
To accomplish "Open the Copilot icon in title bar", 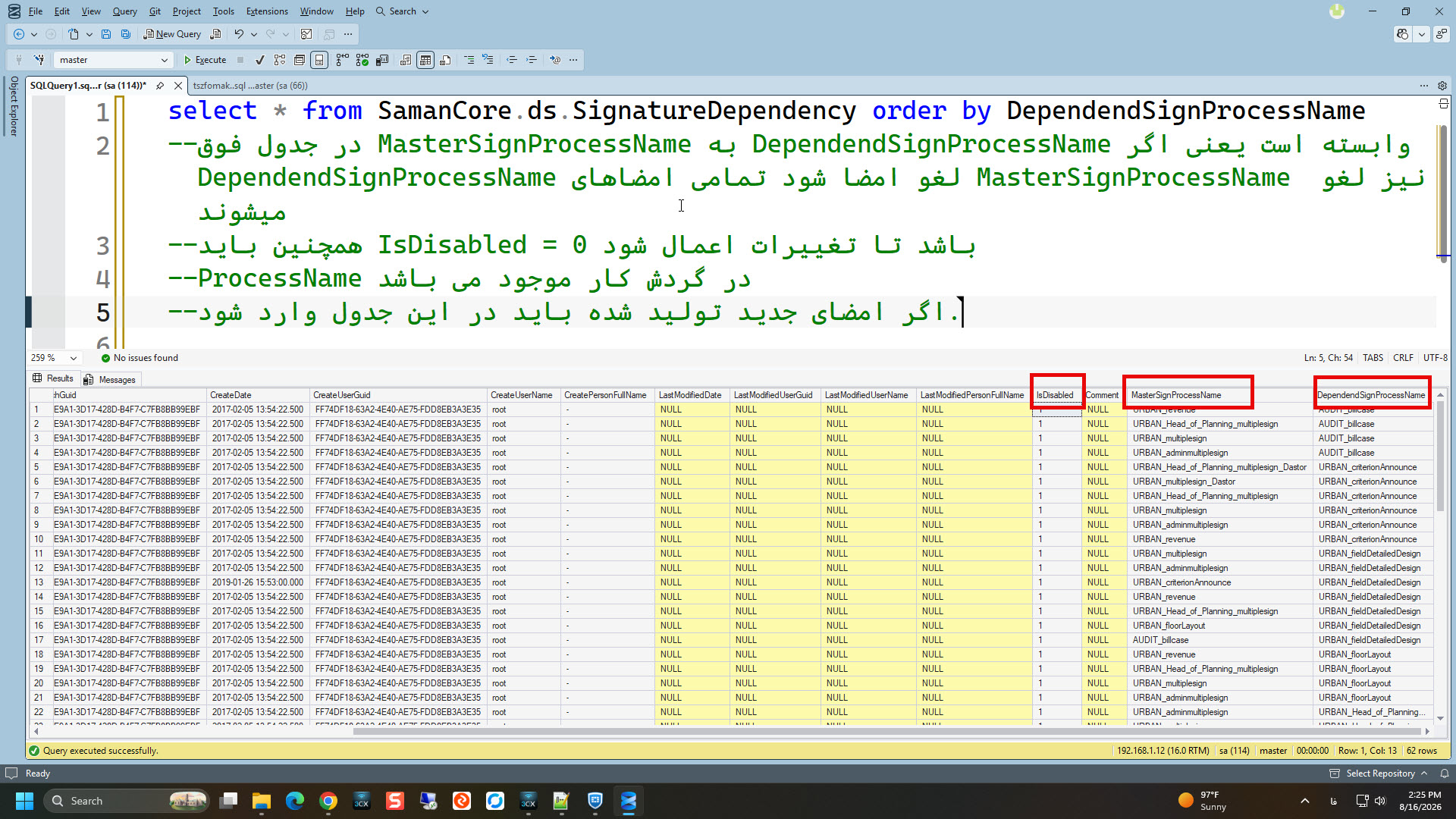I will tap(1403, 34).
